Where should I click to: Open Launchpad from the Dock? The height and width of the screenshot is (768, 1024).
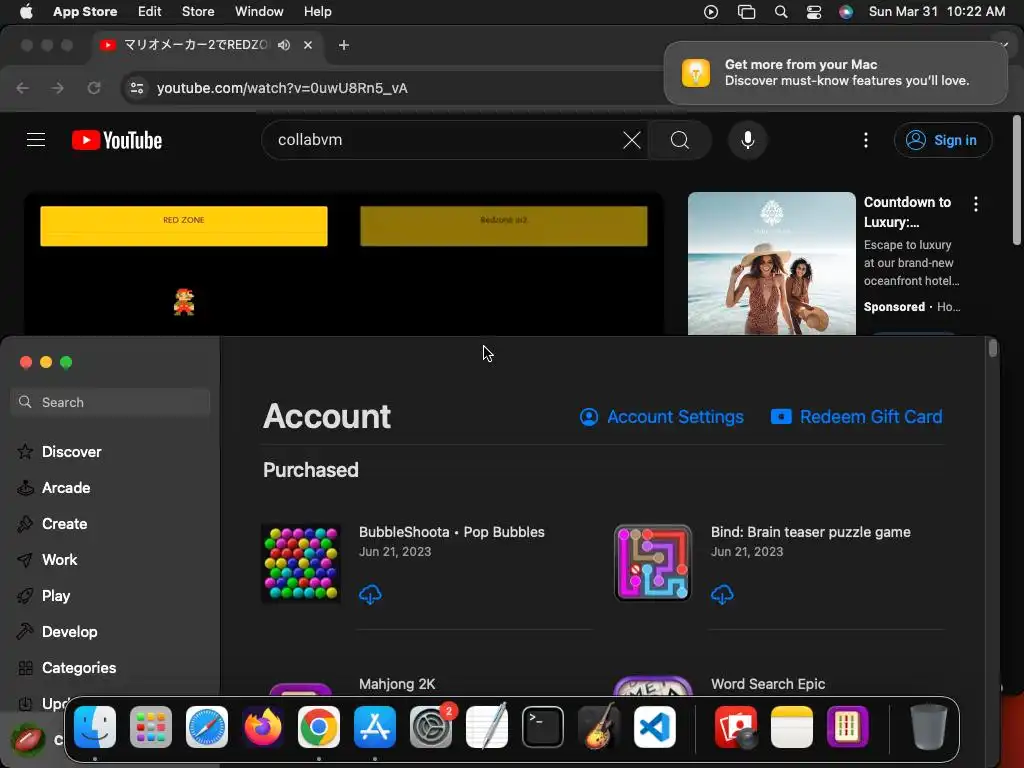coord(151,727)
